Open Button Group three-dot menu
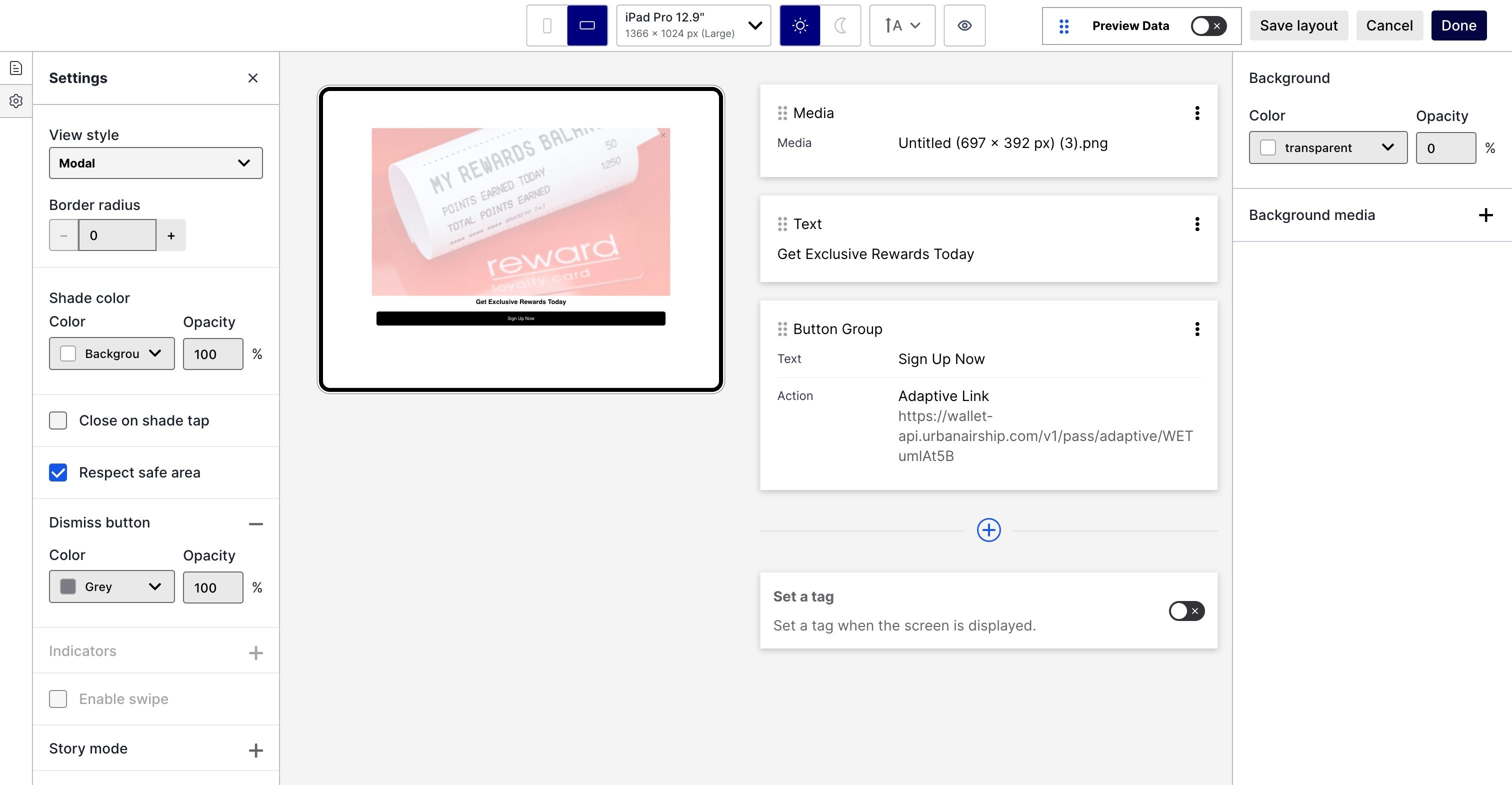 [x=1197, y=329]
